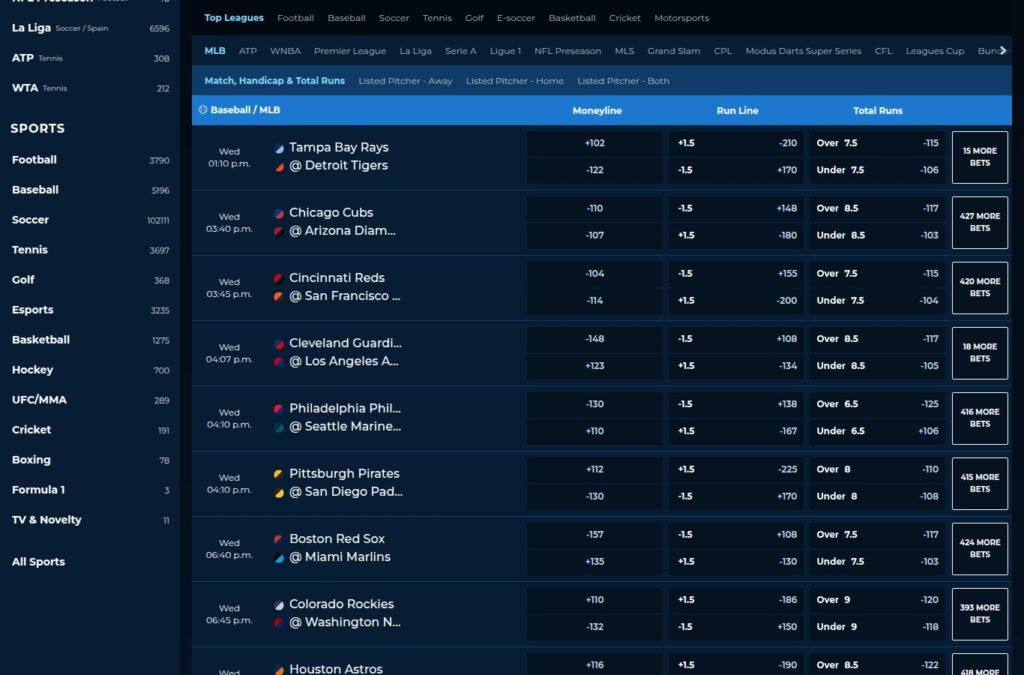Viewport: 1024px width, 675px height.
Task: Select Under 6.5 at +106
Action: pos(877,432)
